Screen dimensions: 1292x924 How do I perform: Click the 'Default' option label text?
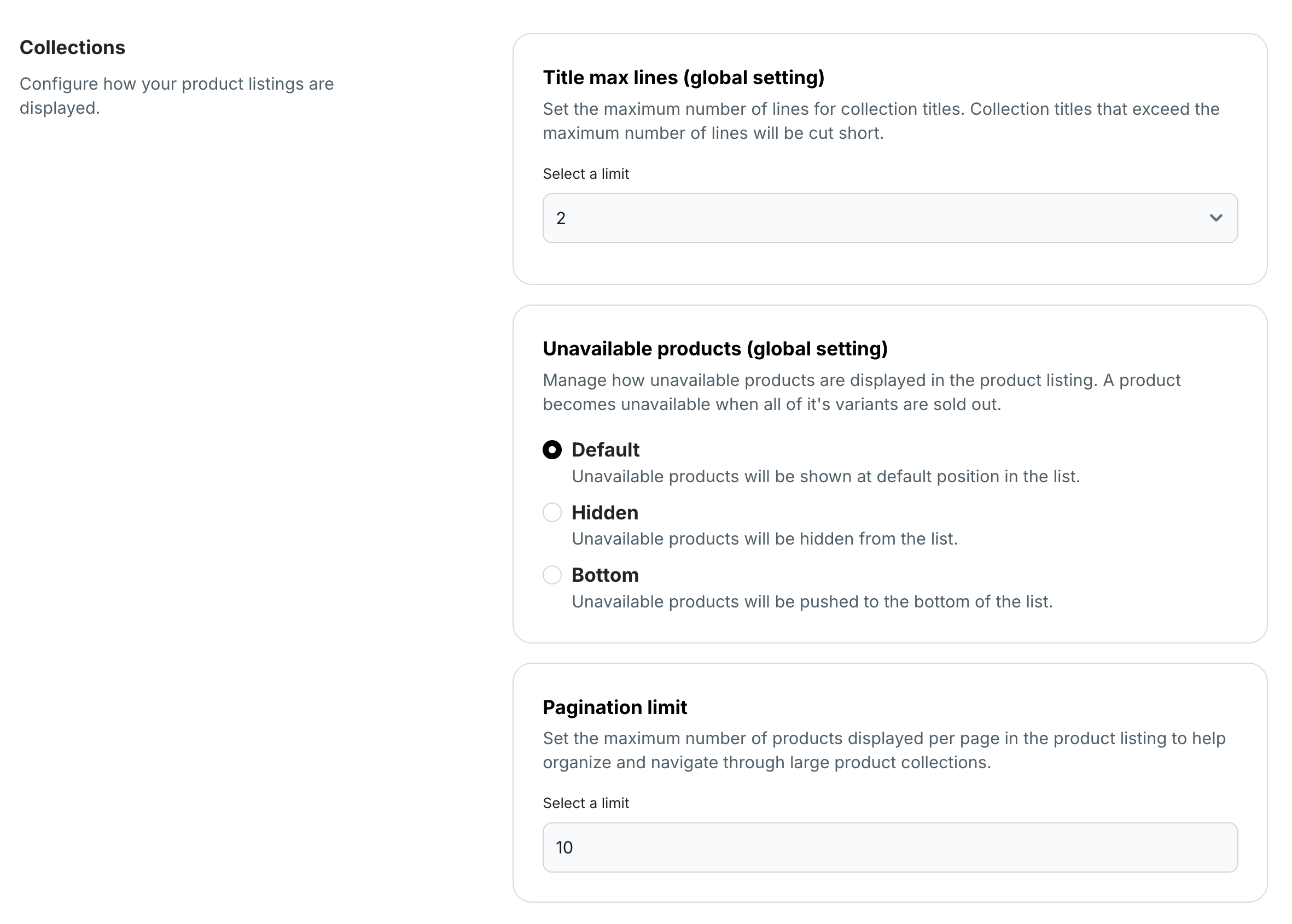pyautogui.click(x=605, y=449)
